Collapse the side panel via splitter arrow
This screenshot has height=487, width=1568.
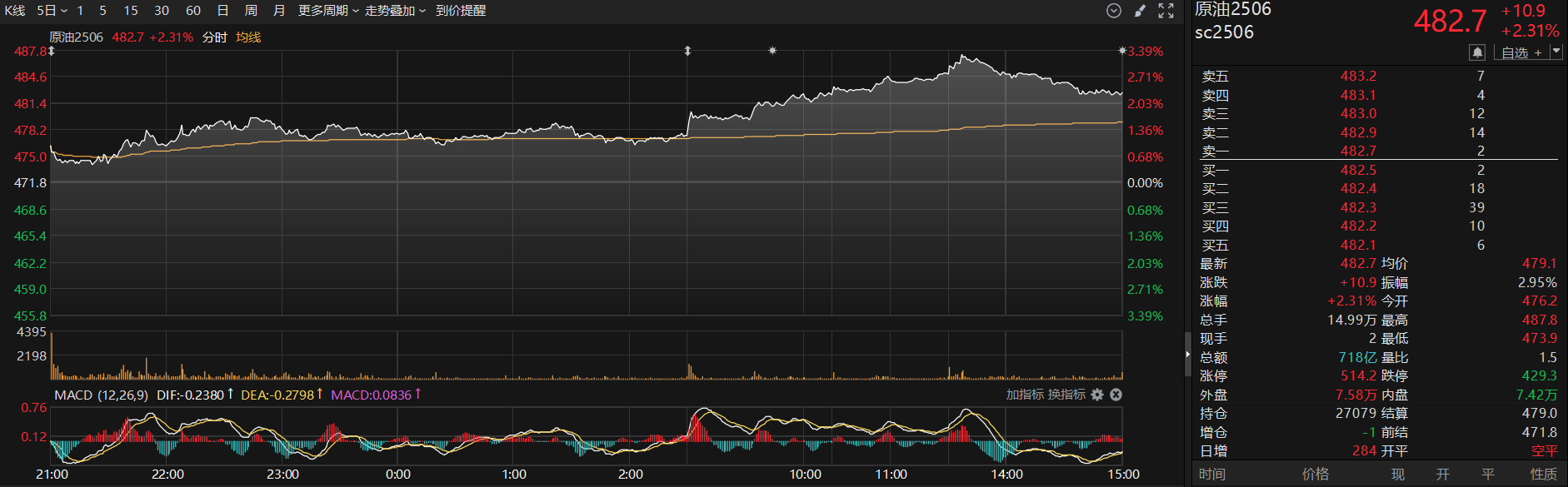[1187, 354]
